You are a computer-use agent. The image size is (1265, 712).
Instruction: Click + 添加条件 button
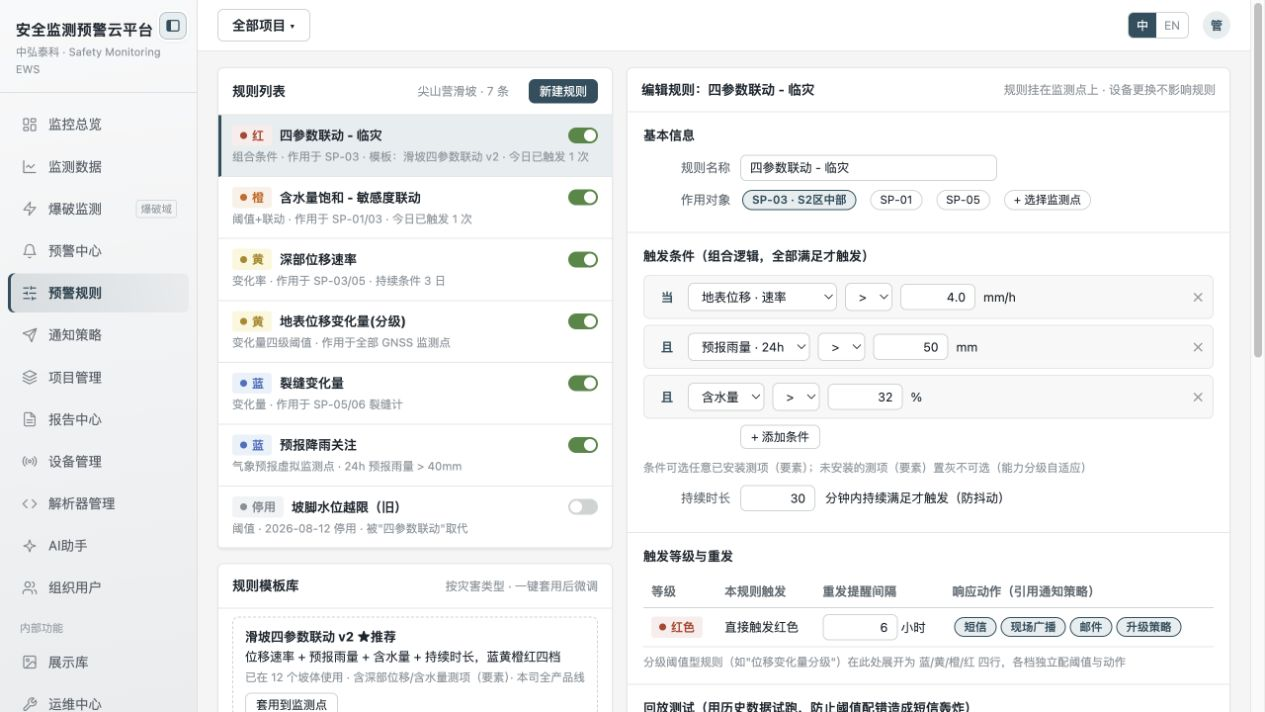(780, 437)
